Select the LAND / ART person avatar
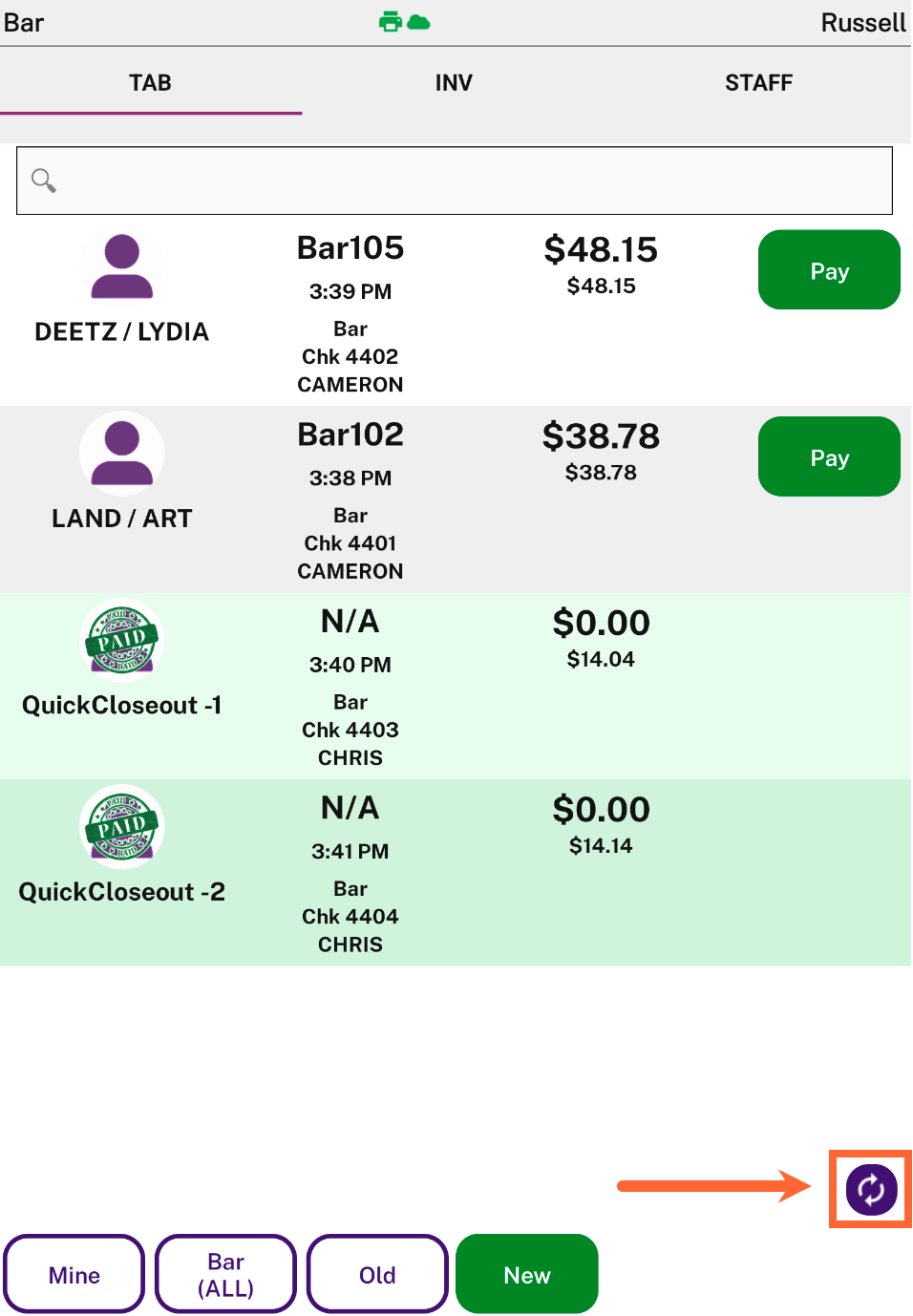The height and width of the screenshot is (1316, 913). click(121, 453)
